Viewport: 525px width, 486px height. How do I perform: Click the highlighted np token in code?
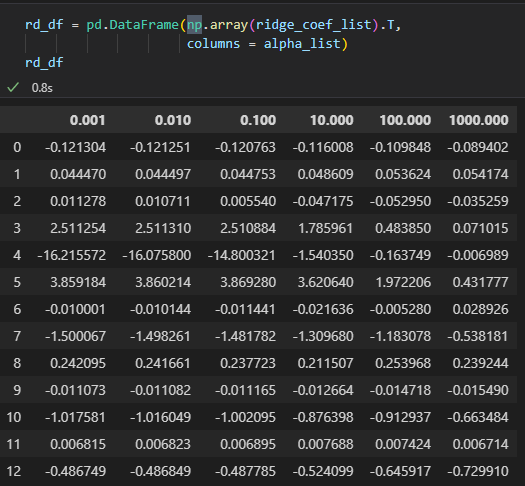coord(194,25)
